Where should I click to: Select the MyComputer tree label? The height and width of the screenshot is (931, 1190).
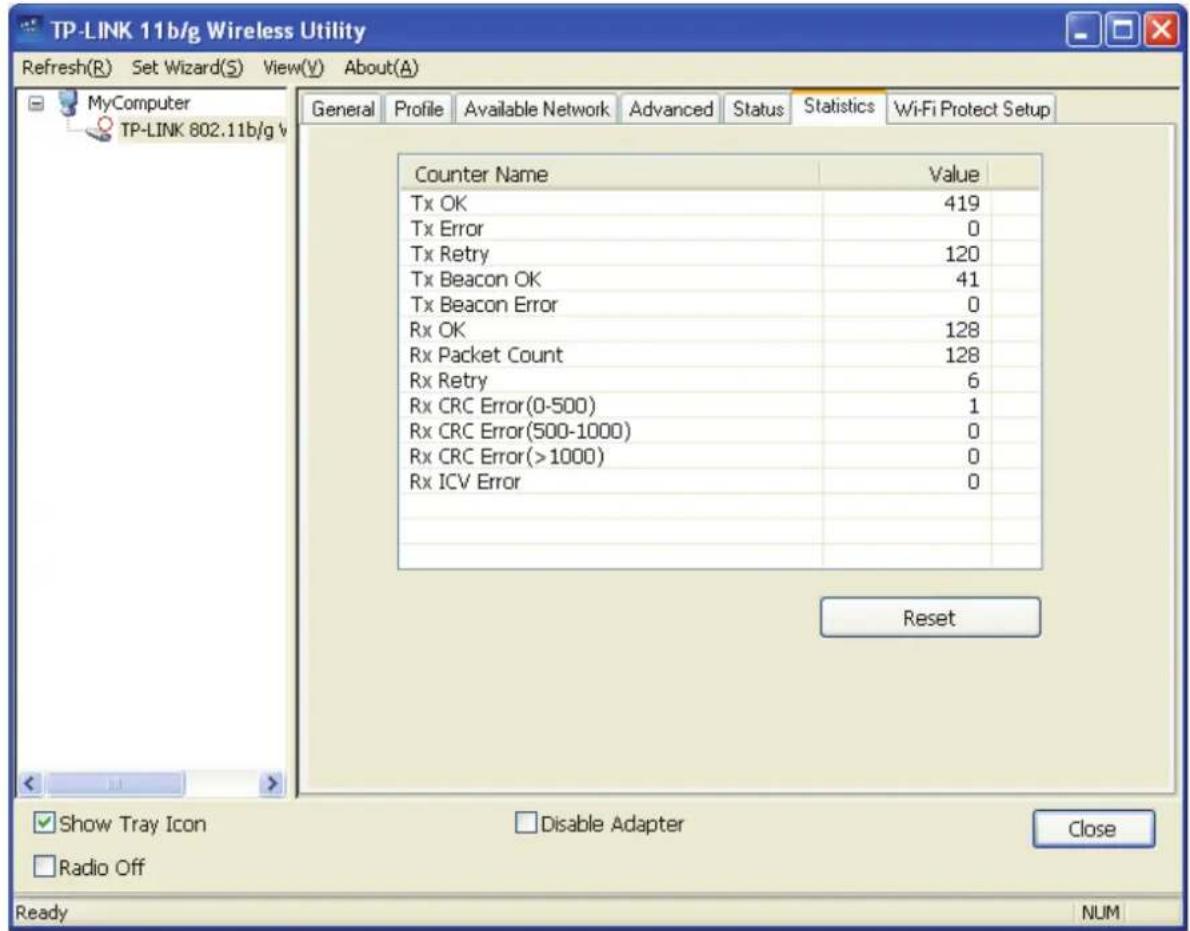[x=138, y=102]
